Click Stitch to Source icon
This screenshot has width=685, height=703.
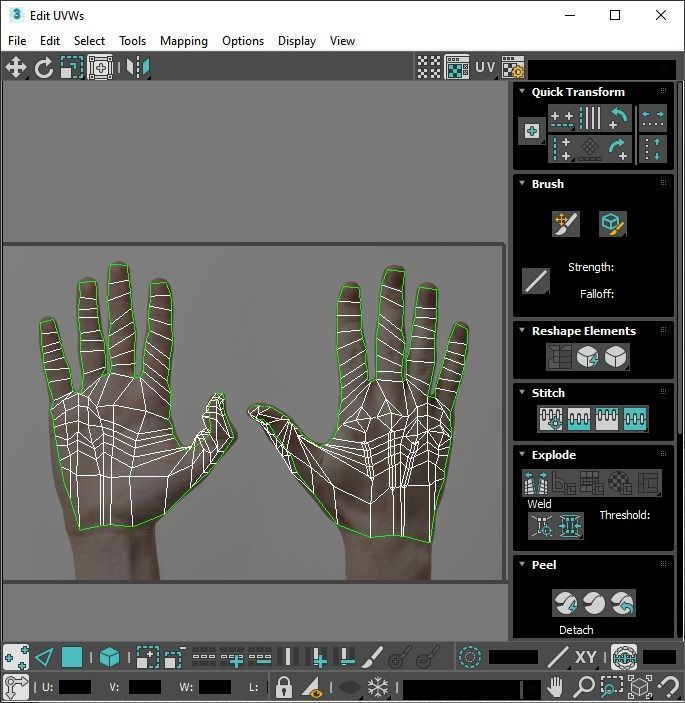607,419
